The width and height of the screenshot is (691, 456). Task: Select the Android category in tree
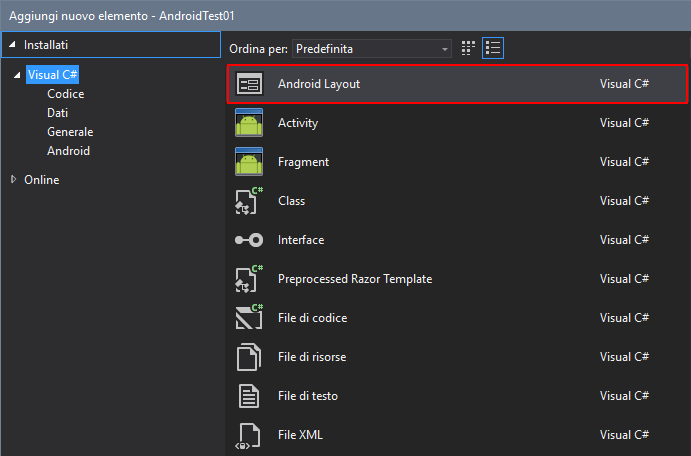point(68,151)
